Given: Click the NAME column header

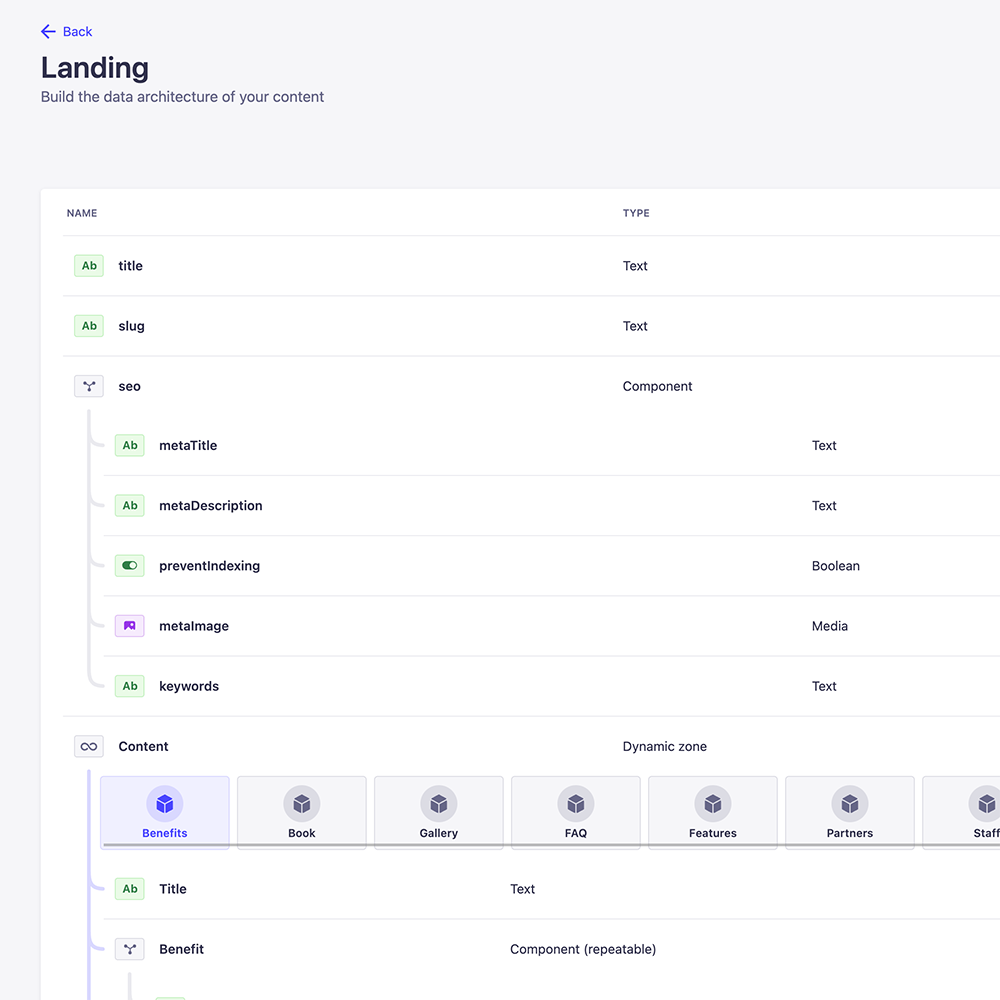Looking at the screenshot, I should pyautogui.click(x=82, y=213).
